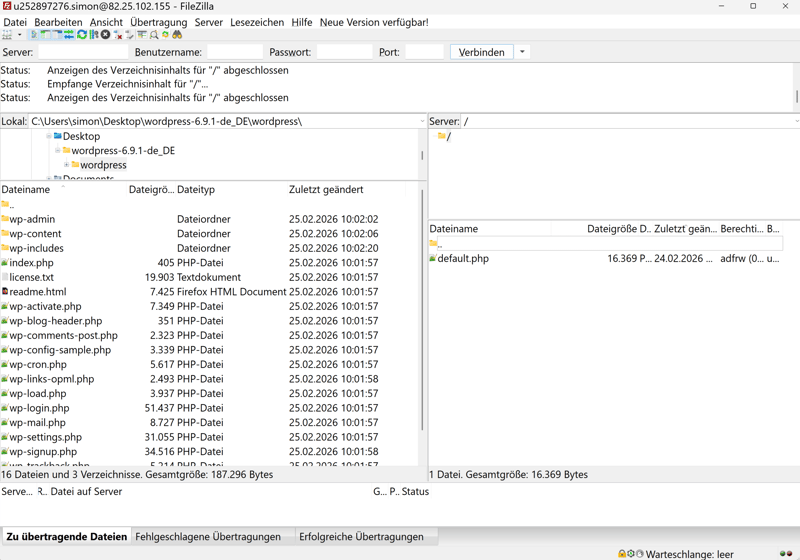Viewport: 800px width, 560px height.
Task: Toggle the message log display icon
Action: pos(33,35)
